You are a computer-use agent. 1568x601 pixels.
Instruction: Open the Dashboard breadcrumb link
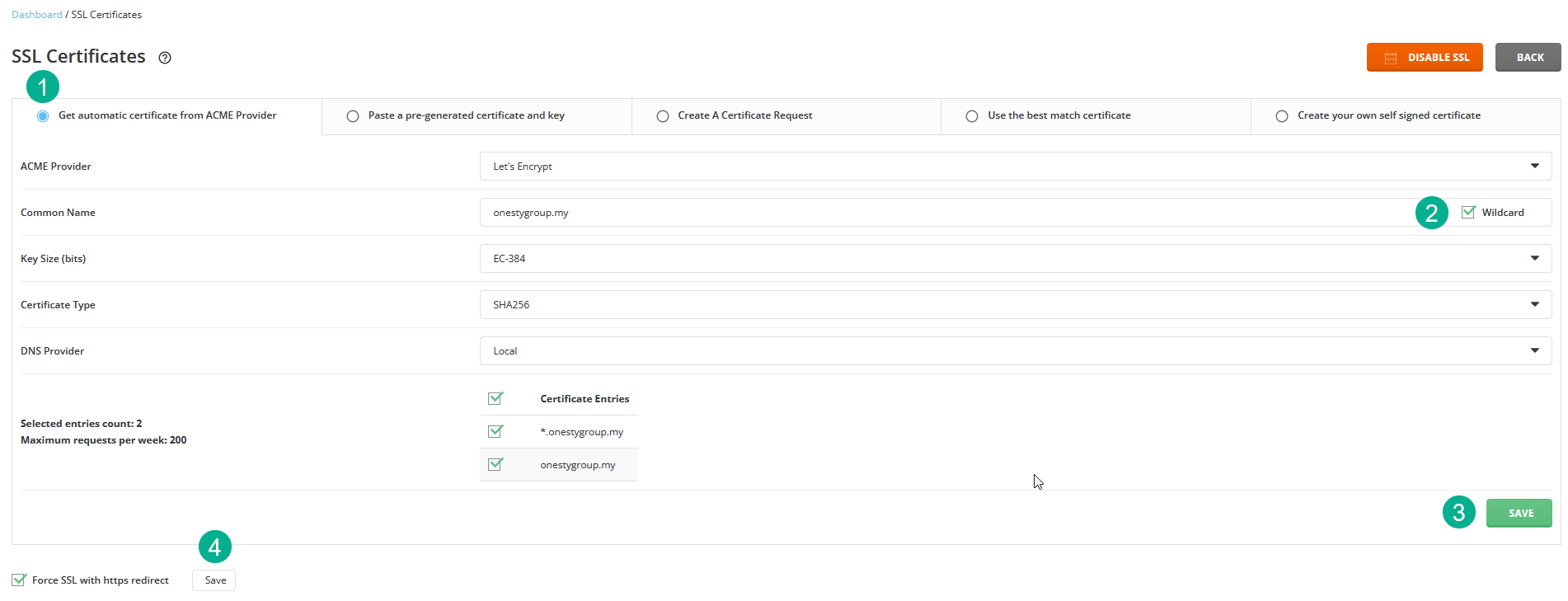coord(37,15)
